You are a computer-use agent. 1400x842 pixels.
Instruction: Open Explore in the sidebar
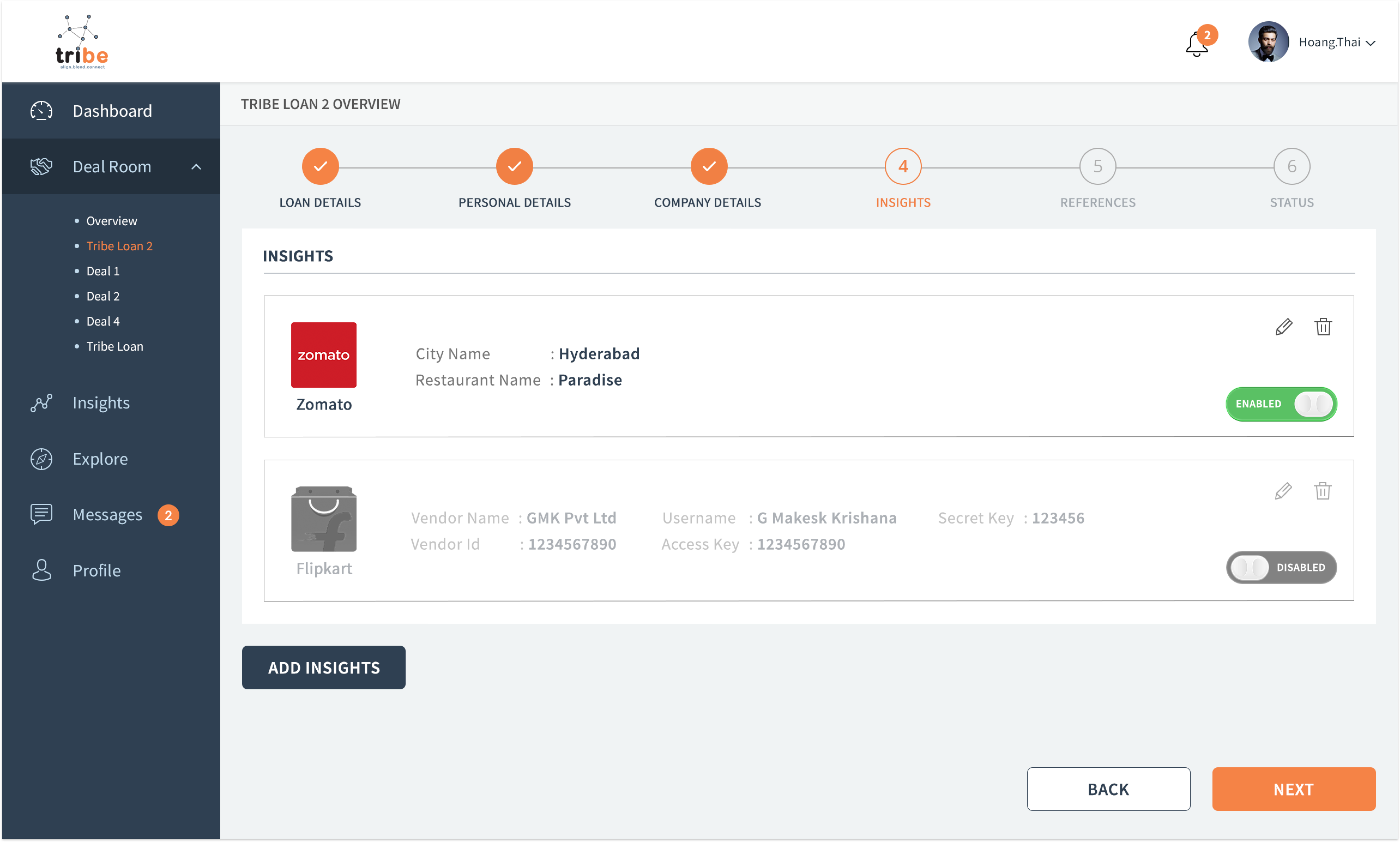pyautogui.click(x=111, y=459)
